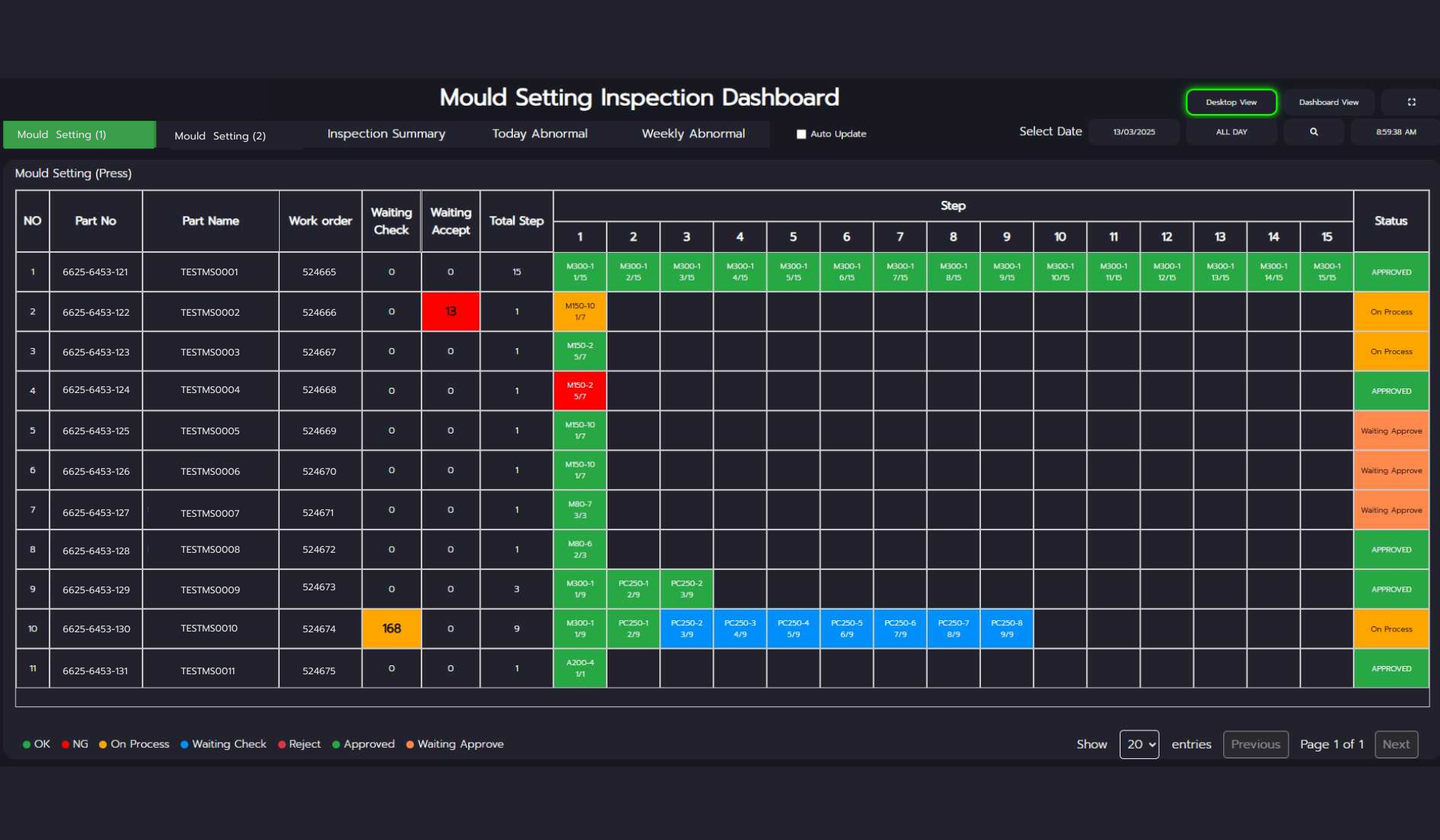Open the ALL DAY shift selector
This screenshot has width=1440, height=840.
coord(1231,132)
